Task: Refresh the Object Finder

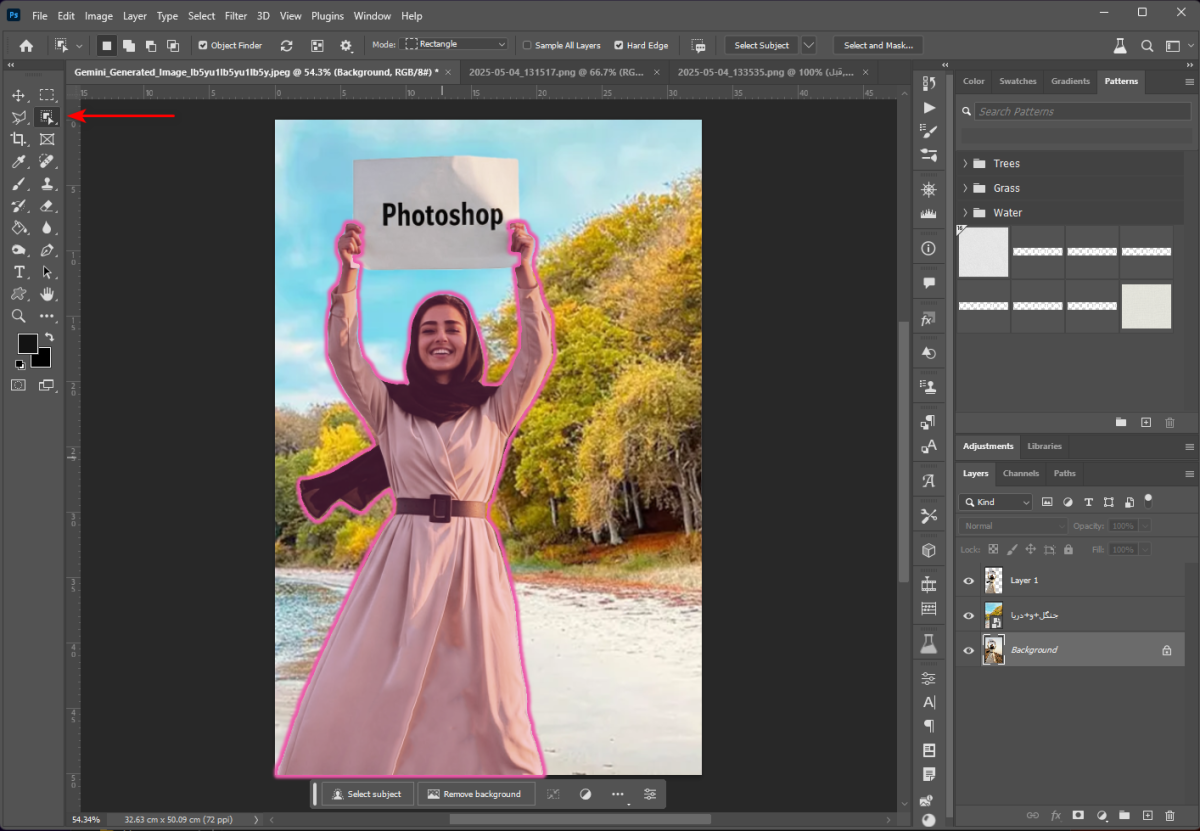Action: click(287, 45)
